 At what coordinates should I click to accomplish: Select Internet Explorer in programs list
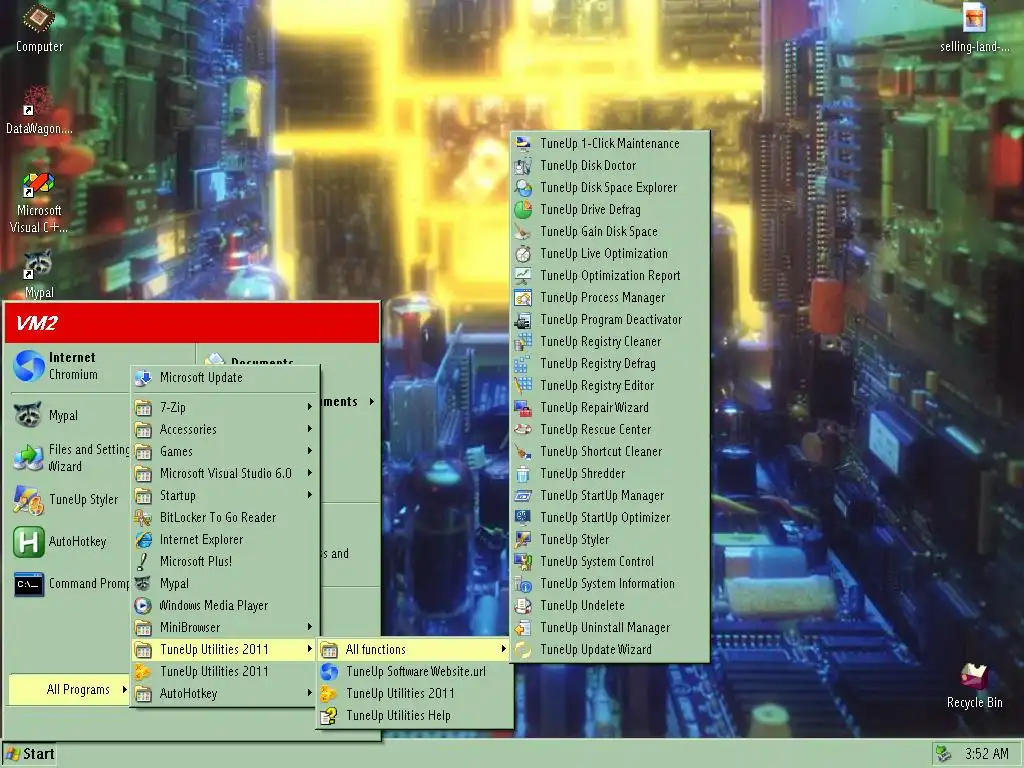225,540
